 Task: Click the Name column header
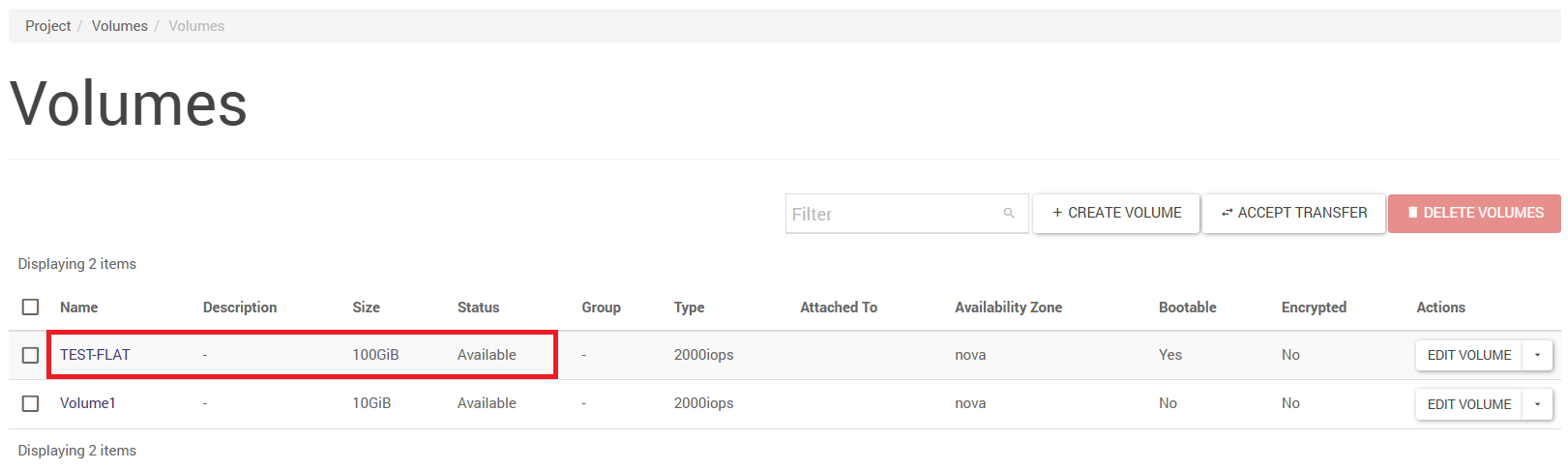78,308
